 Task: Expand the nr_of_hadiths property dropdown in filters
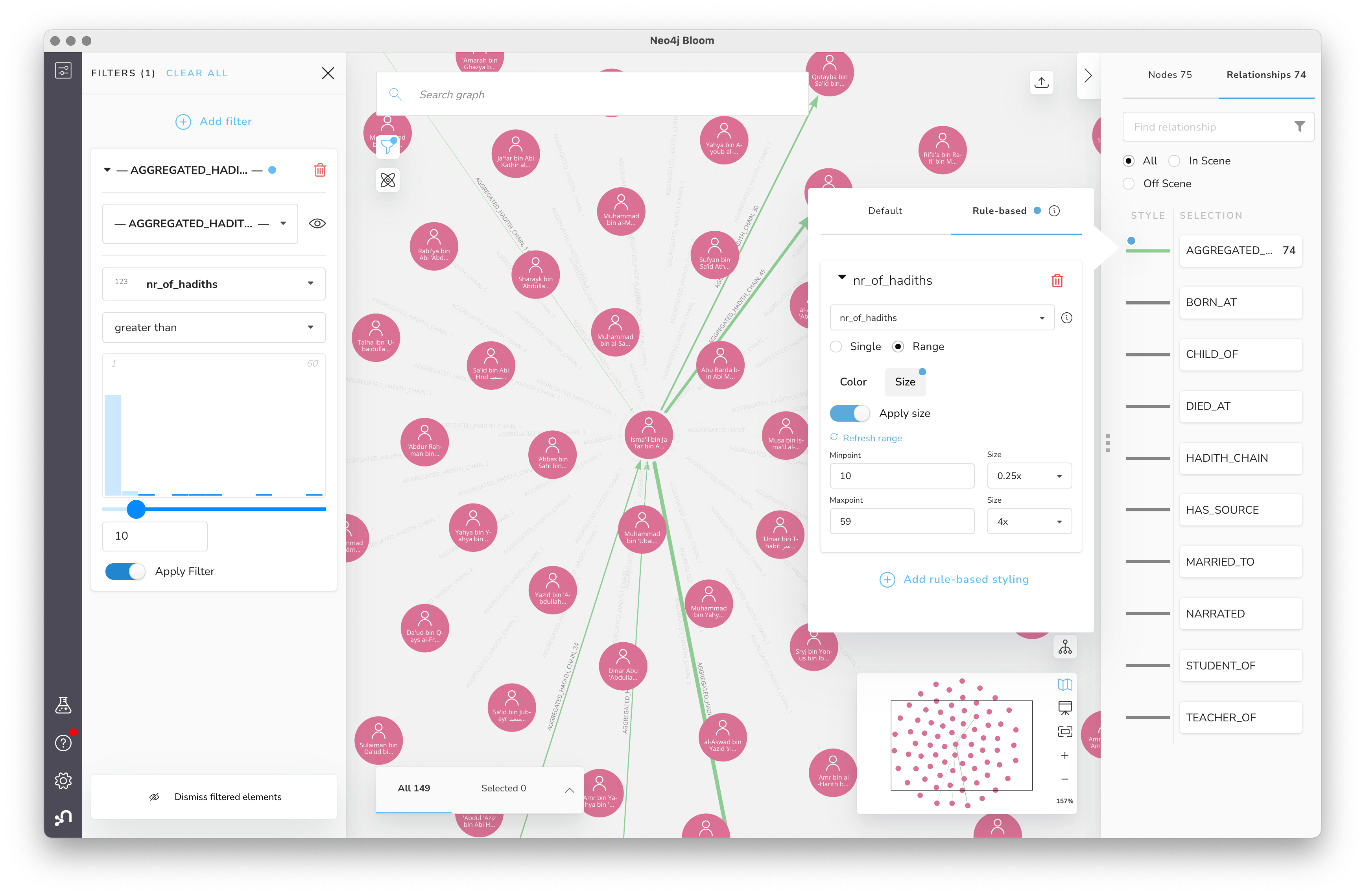213,284
